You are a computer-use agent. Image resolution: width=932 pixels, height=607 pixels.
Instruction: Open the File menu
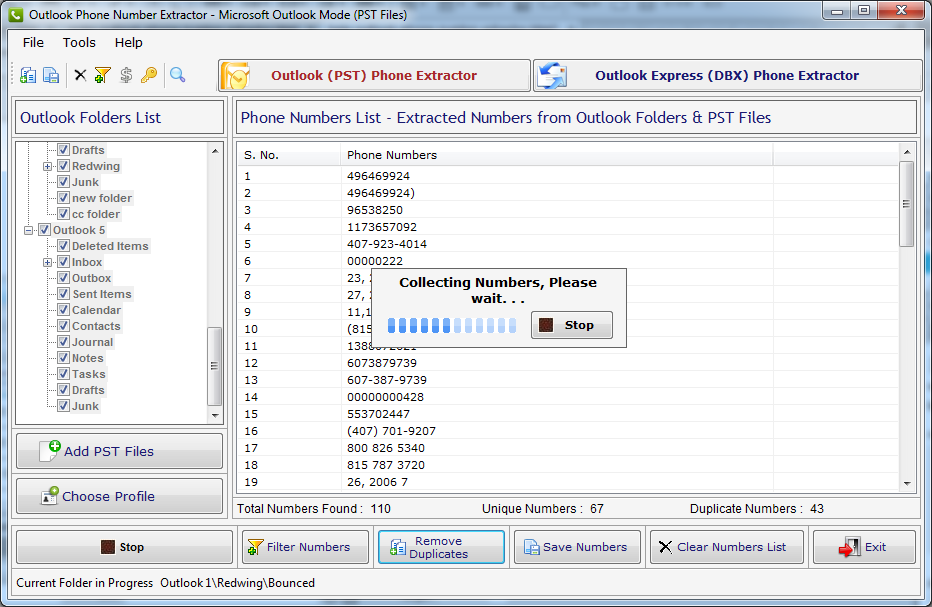[x=33, y=43]
